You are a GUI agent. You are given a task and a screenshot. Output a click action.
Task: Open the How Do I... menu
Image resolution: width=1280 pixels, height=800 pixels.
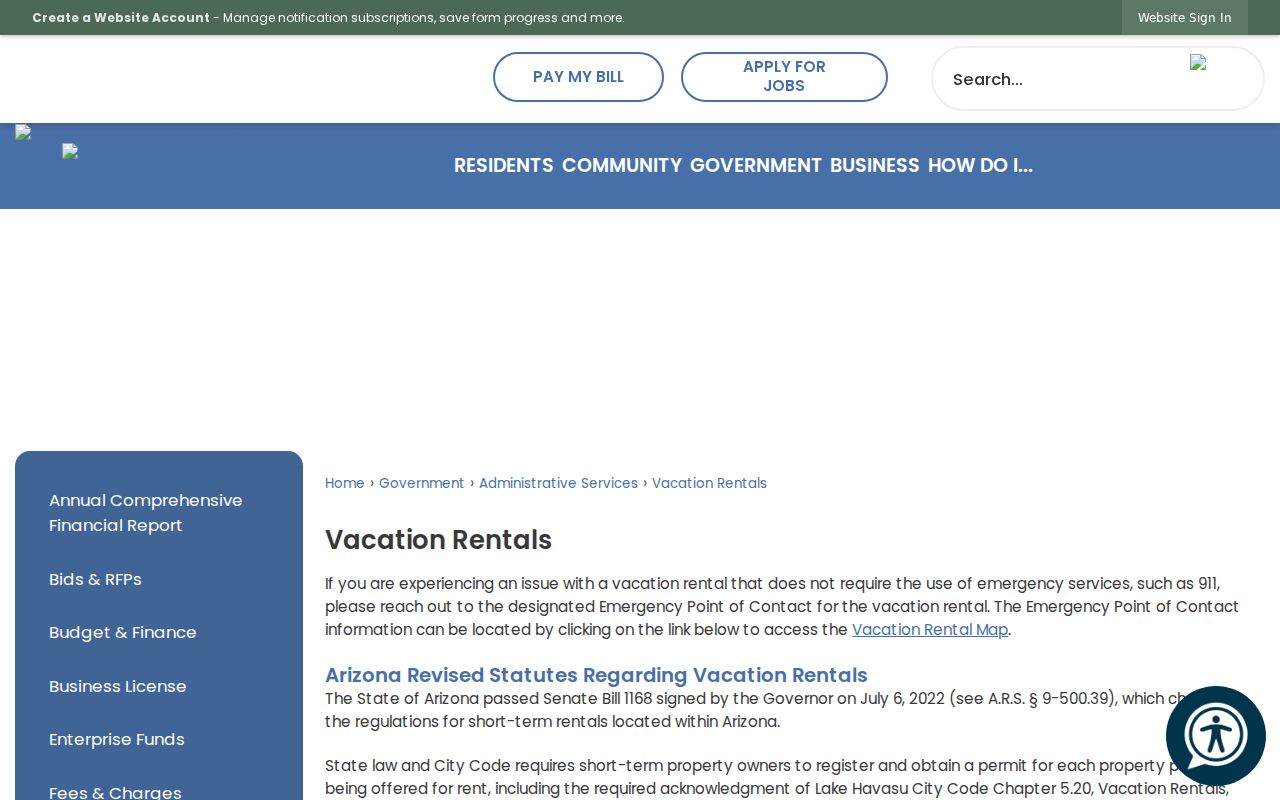(x=980, y=166)
